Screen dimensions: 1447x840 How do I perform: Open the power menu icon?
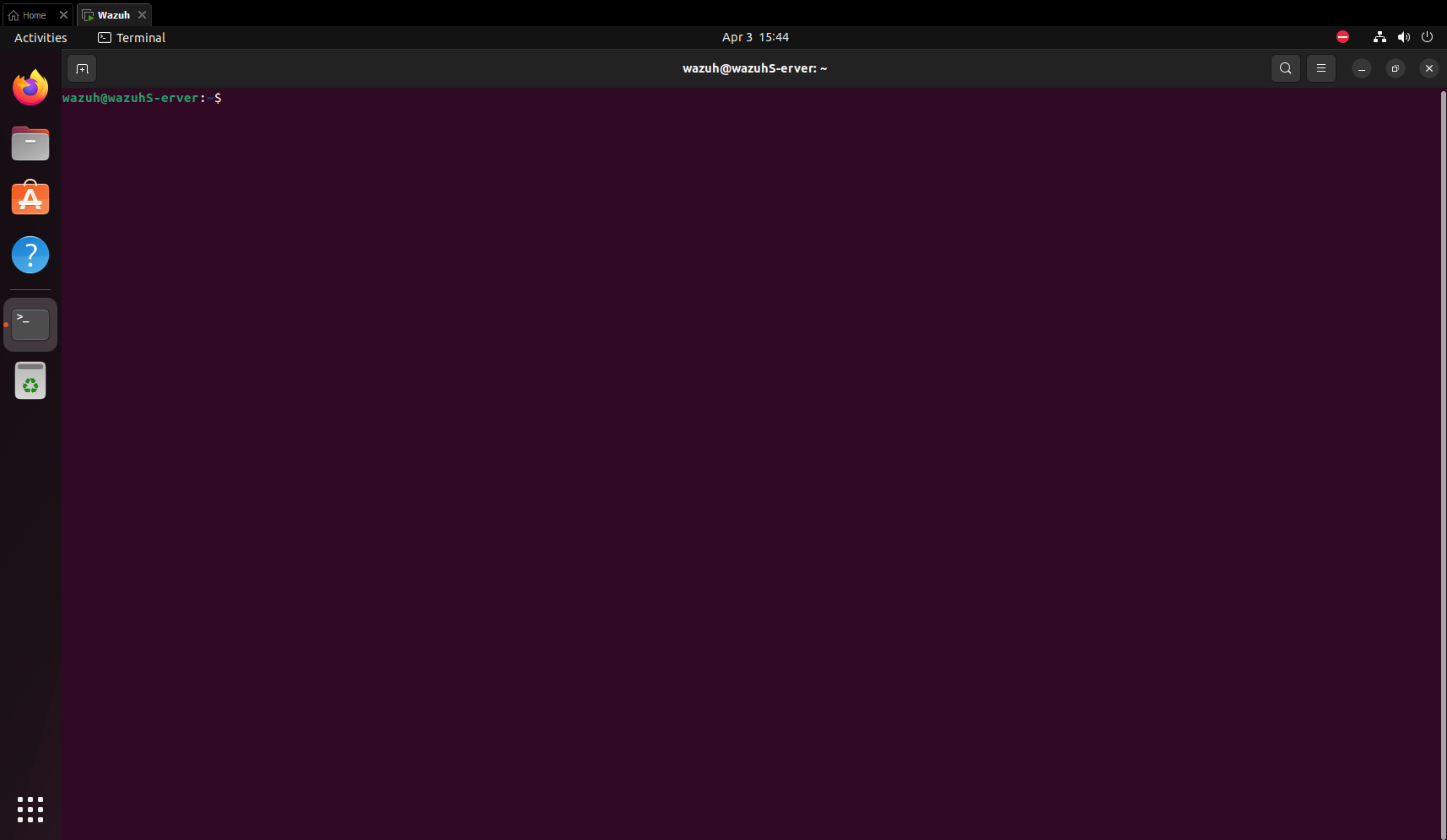click(1428, 37)
